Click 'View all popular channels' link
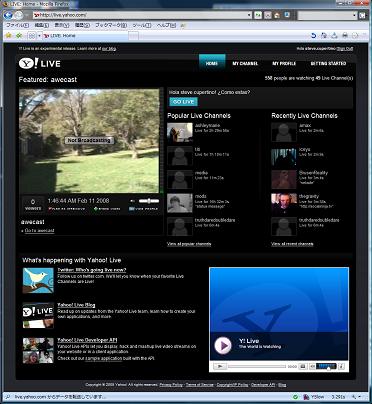 (189, 244)
